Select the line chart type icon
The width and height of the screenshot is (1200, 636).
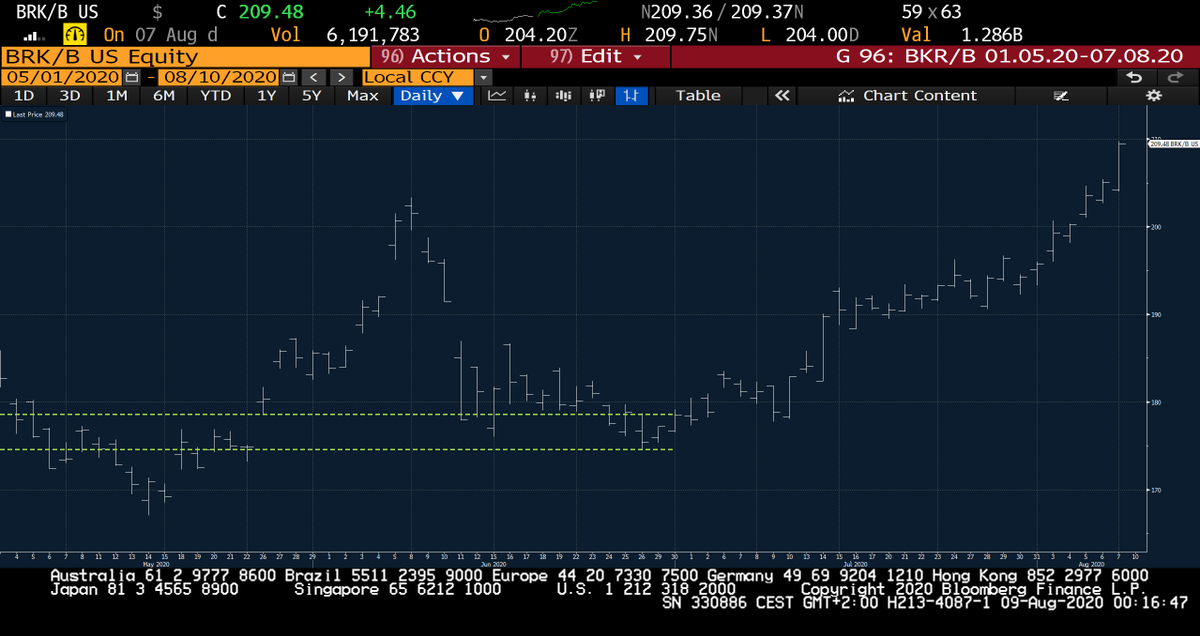point(497,96)
